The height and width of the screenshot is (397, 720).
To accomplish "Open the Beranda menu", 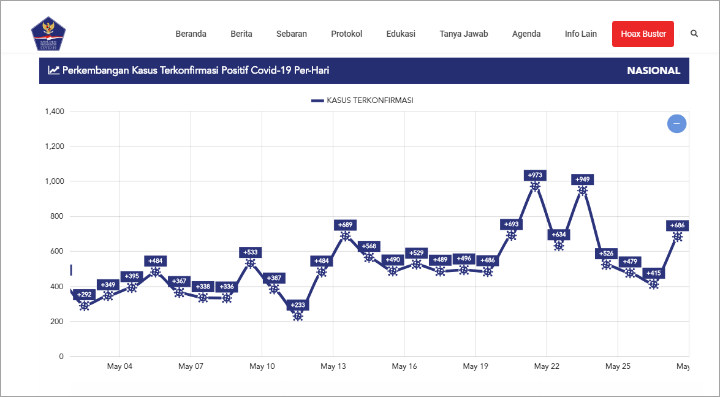I will pos(191,34).
